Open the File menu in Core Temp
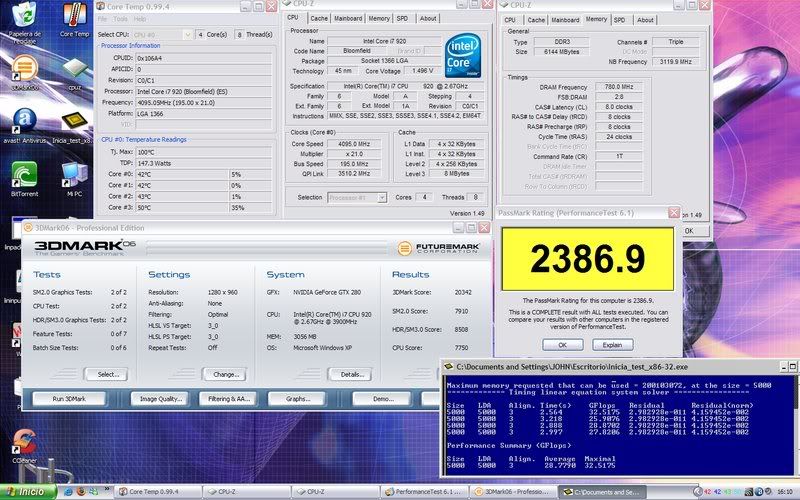This screenshot has width=800, height=500. click(x=102, y=19)
